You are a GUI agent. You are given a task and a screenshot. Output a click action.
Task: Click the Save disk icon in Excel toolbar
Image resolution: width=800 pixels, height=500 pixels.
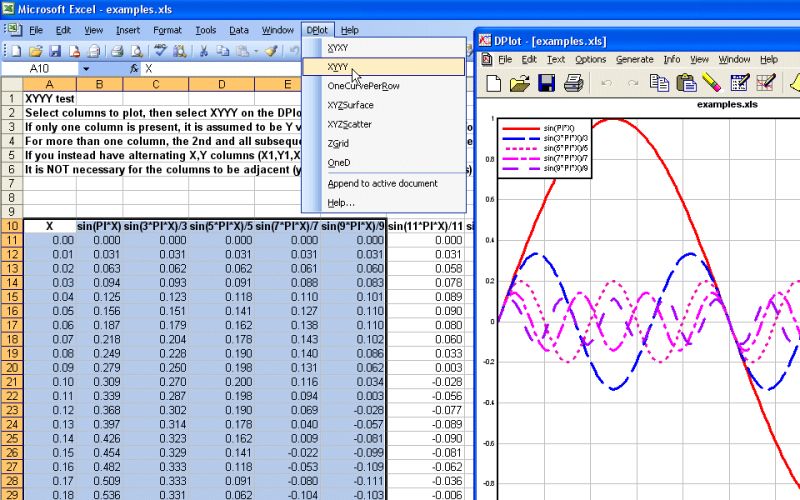(x=55, y=51)
